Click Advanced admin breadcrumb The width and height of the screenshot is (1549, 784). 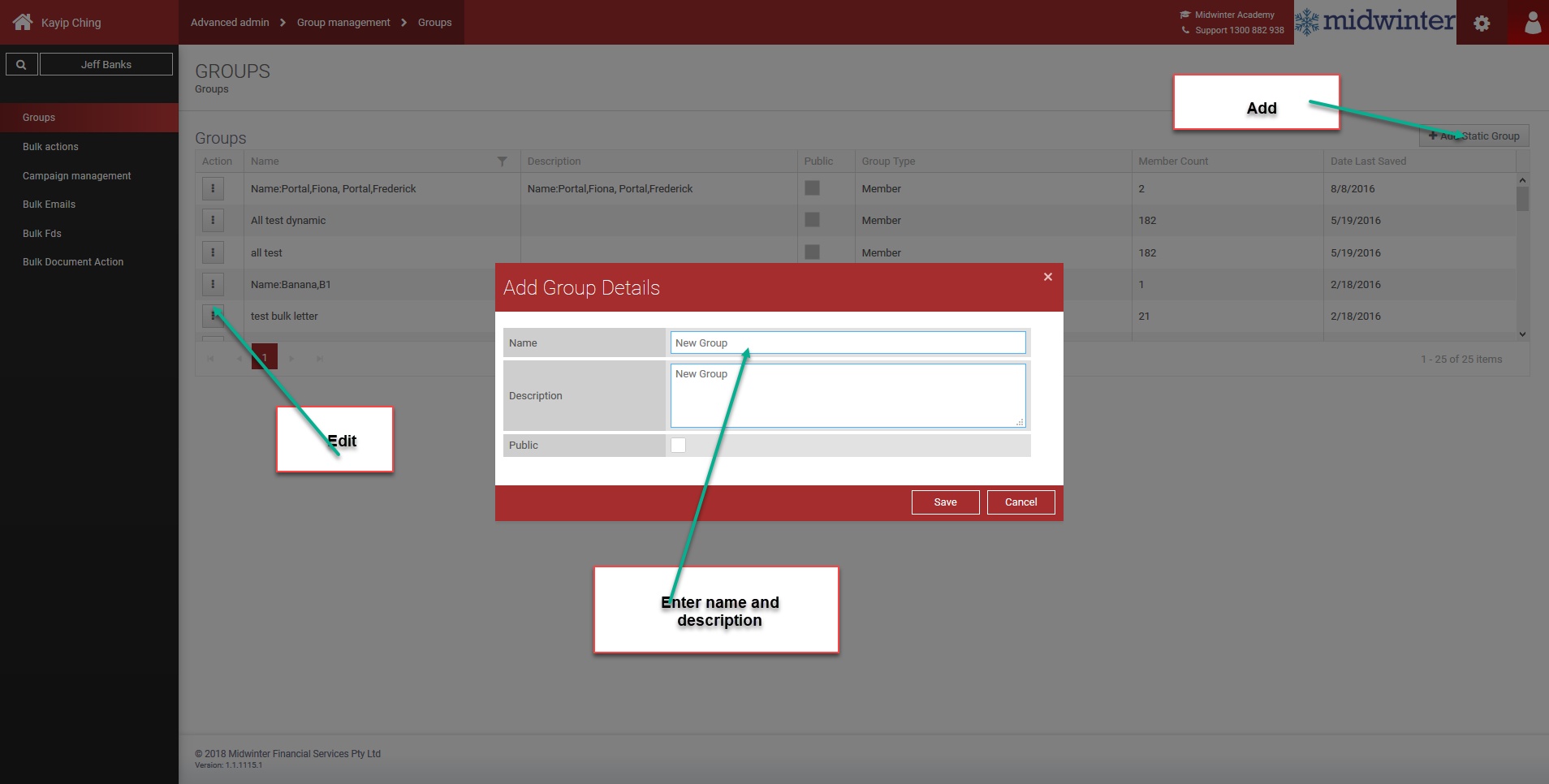(x=230, y=23)
